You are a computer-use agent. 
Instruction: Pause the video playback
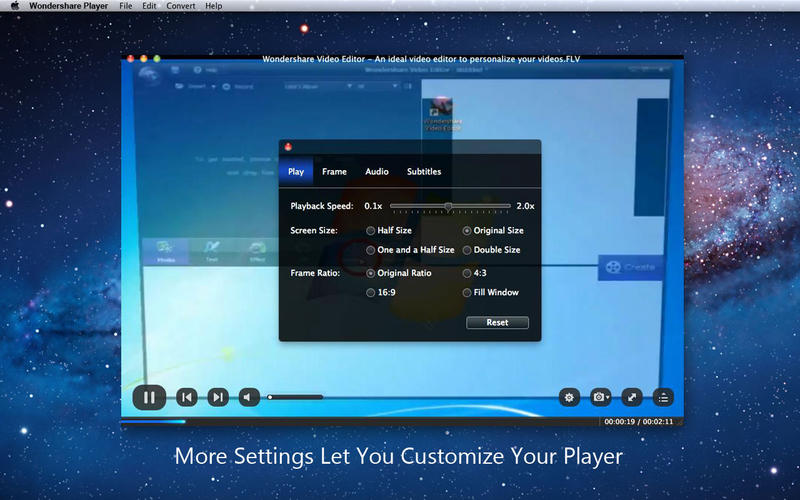tap(149, 397)
